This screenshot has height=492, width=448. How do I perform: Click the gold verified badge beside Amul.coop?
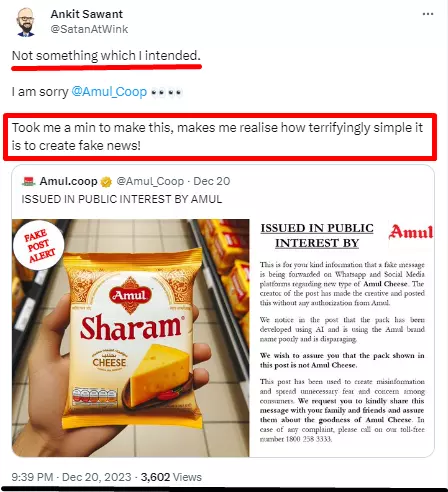106,182
